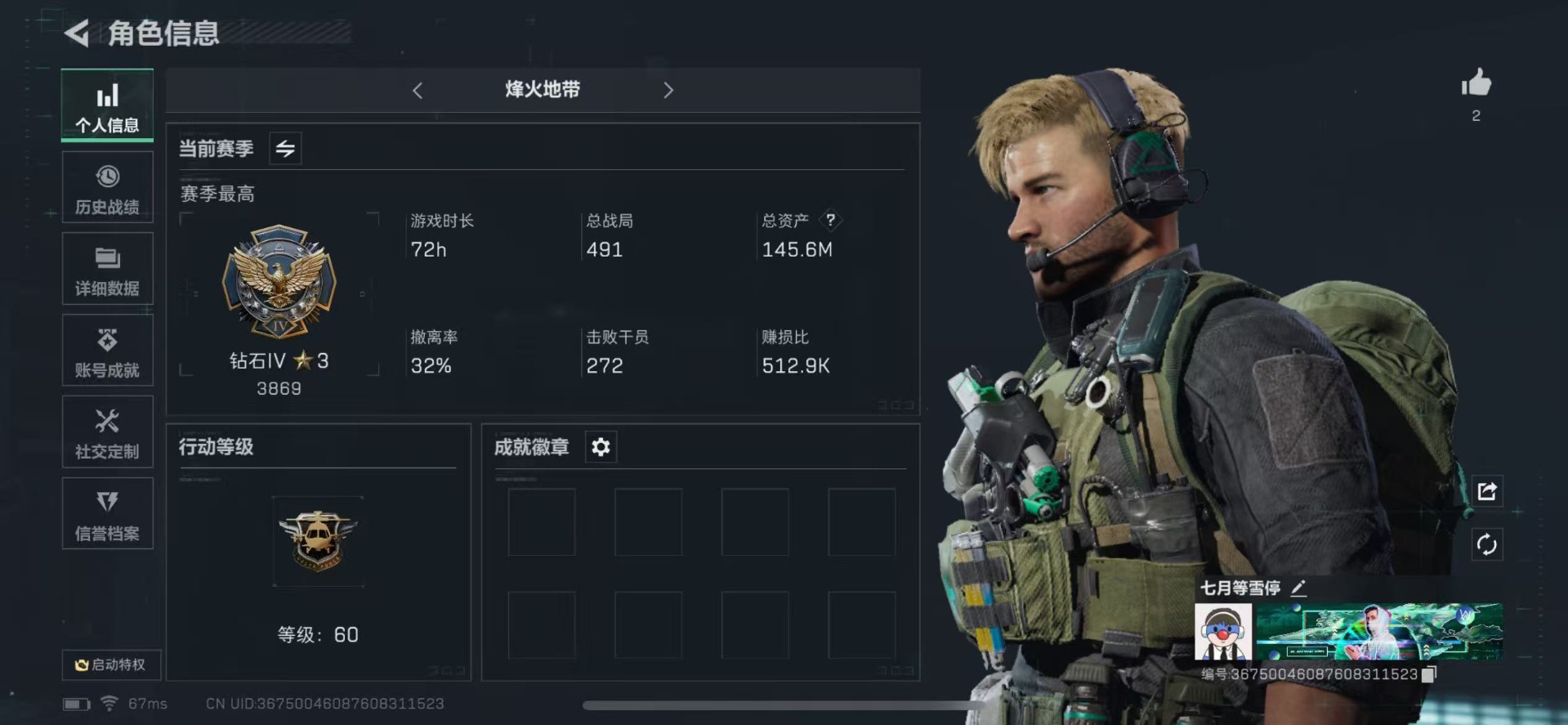Open the player avatar thumbnail
1568x725 pixels.
pyautogui.click(x=1223, y=632)
